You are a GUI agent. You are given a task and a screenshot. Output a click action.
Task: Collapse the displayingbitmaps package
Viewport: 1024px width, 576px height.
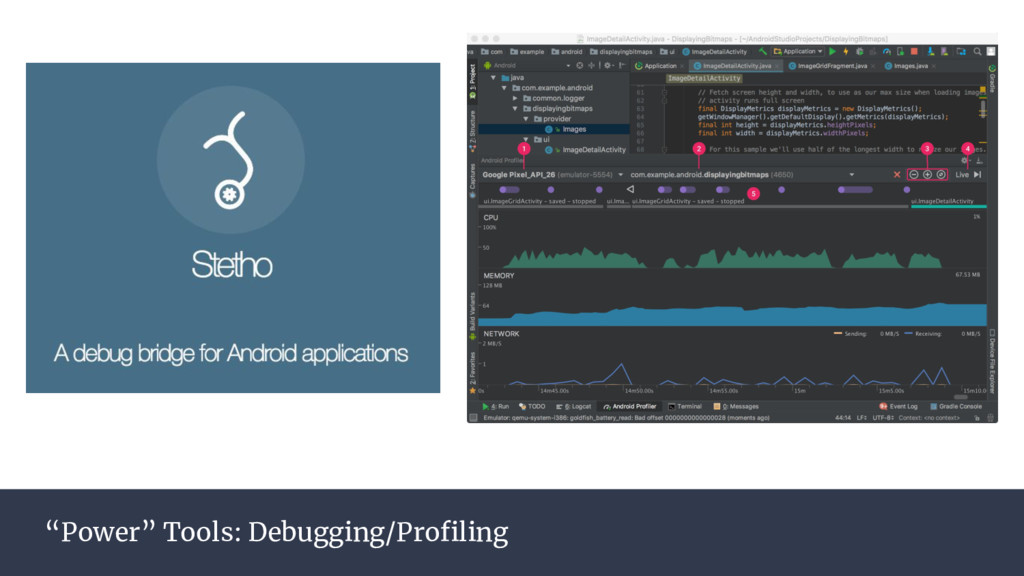click(515, 108)
